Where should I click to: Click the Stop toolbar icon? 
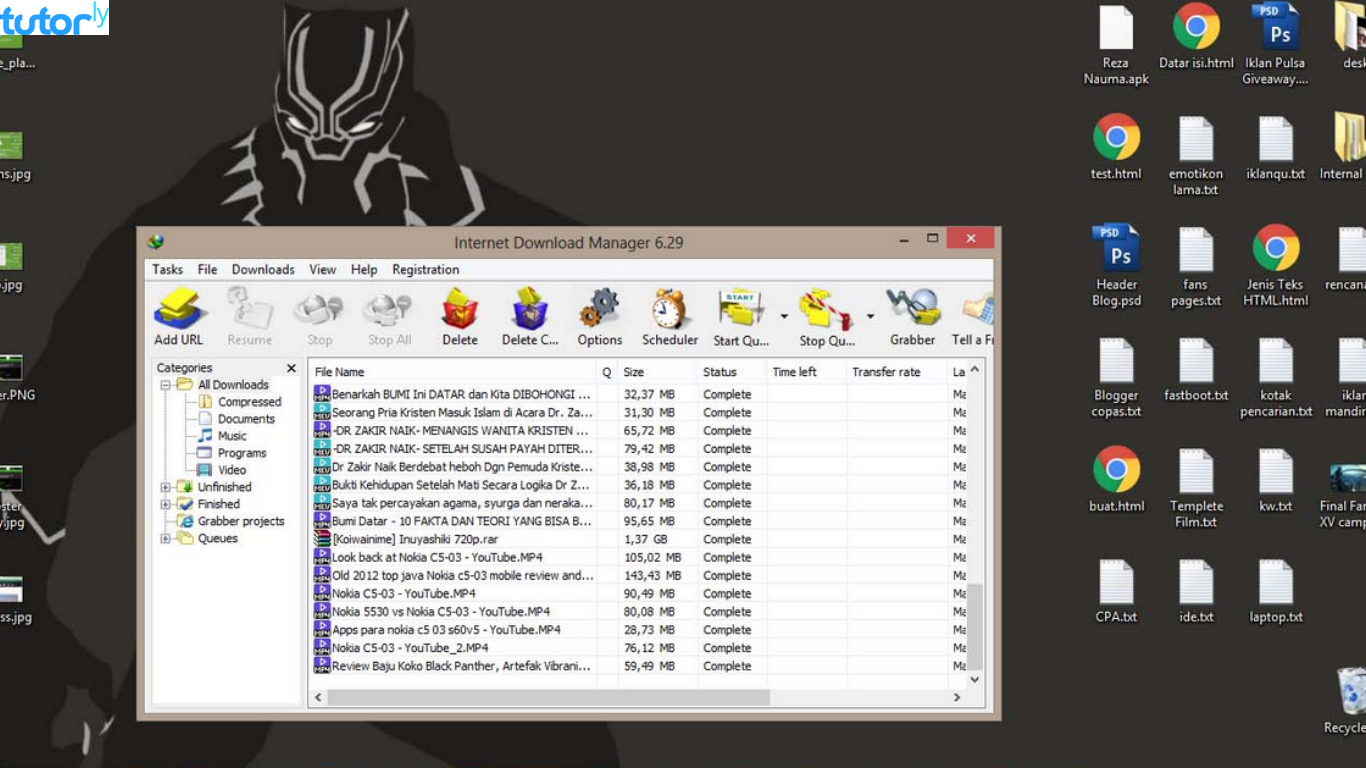tap(319, 317)
